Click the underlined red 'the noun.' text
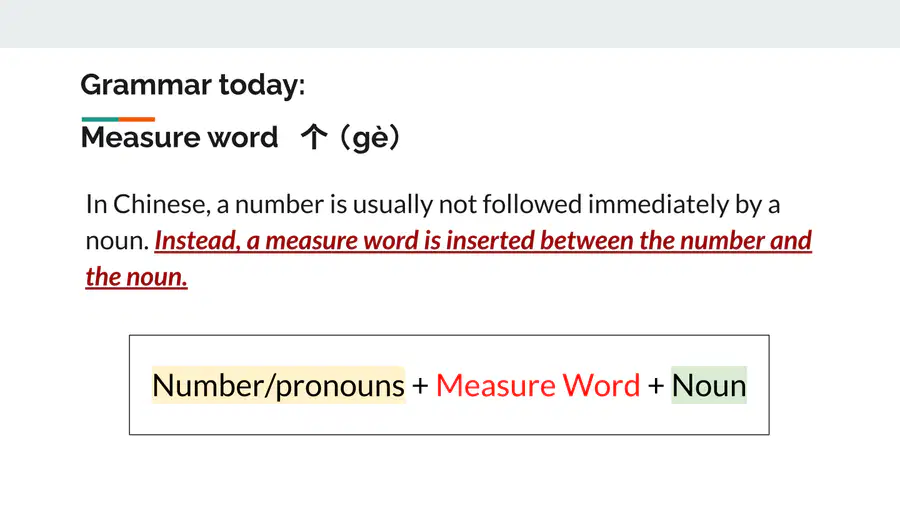The image size is (900, 506). (137, 277)
